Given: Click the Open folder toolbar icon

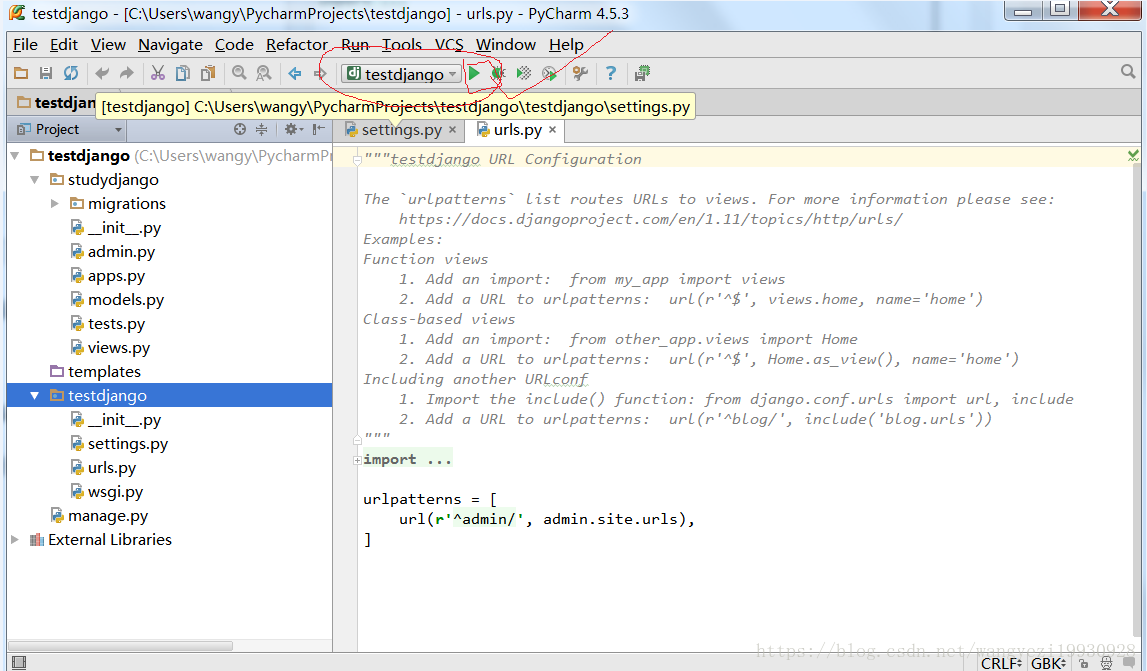Looking at the screenshot, I should click(21, 73).
